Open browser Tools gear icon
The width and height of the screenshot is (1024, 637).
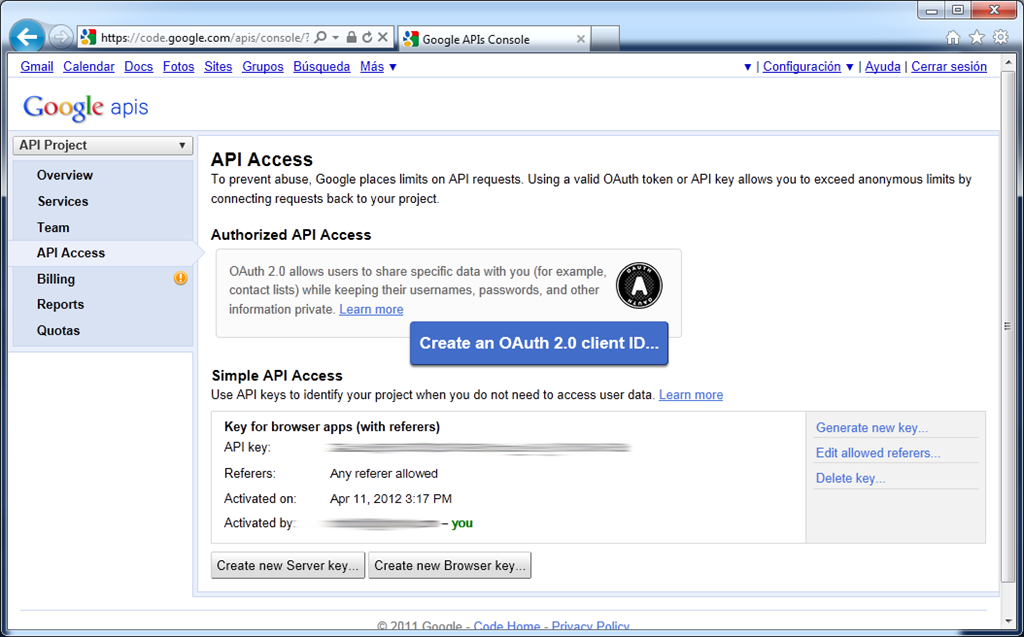tap(1000, 37)
